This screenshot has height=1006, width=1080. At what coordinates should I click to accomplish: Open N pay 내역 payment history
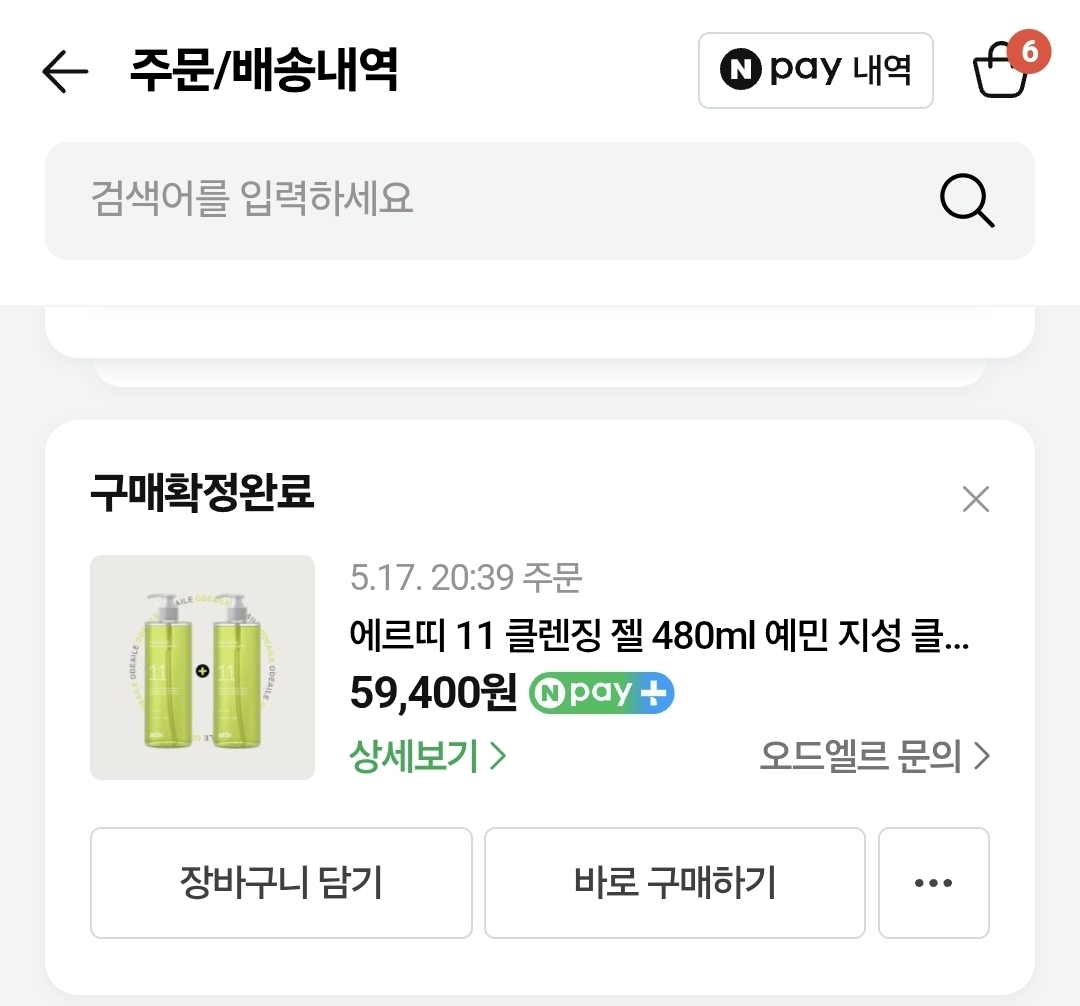[x=815, y=69]
